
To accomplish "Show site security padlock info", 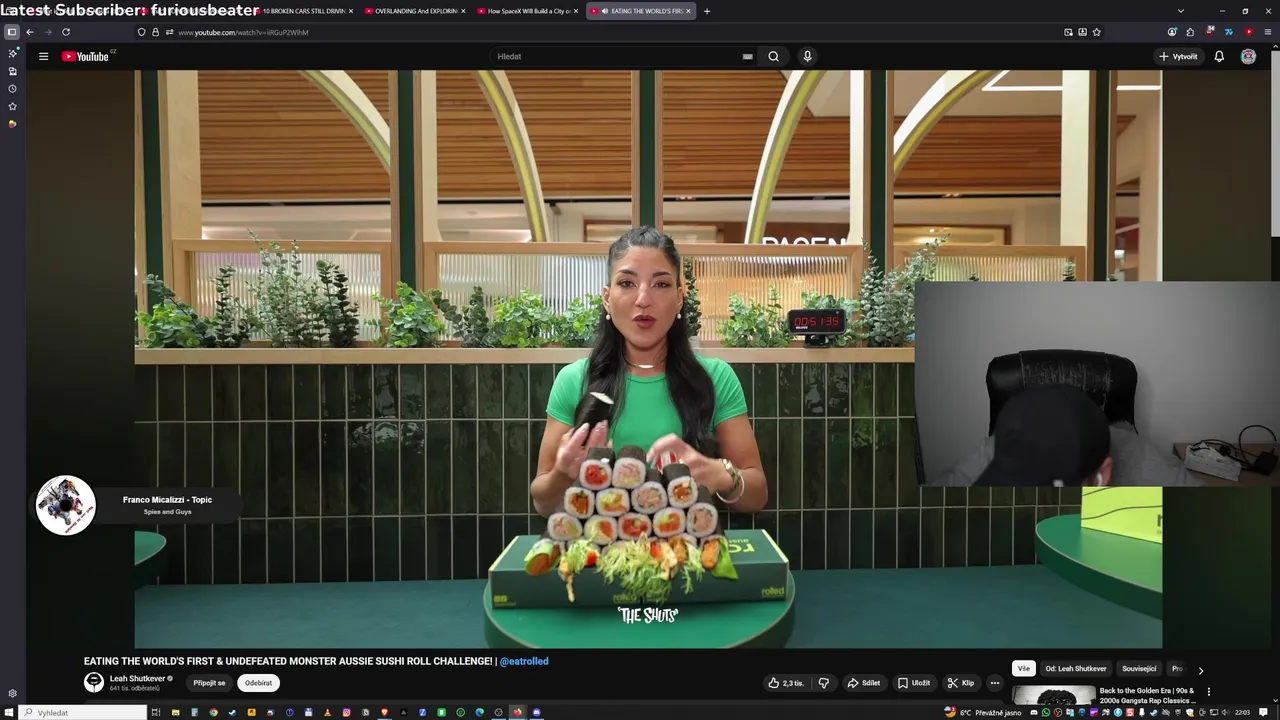I will coord(155,32).
